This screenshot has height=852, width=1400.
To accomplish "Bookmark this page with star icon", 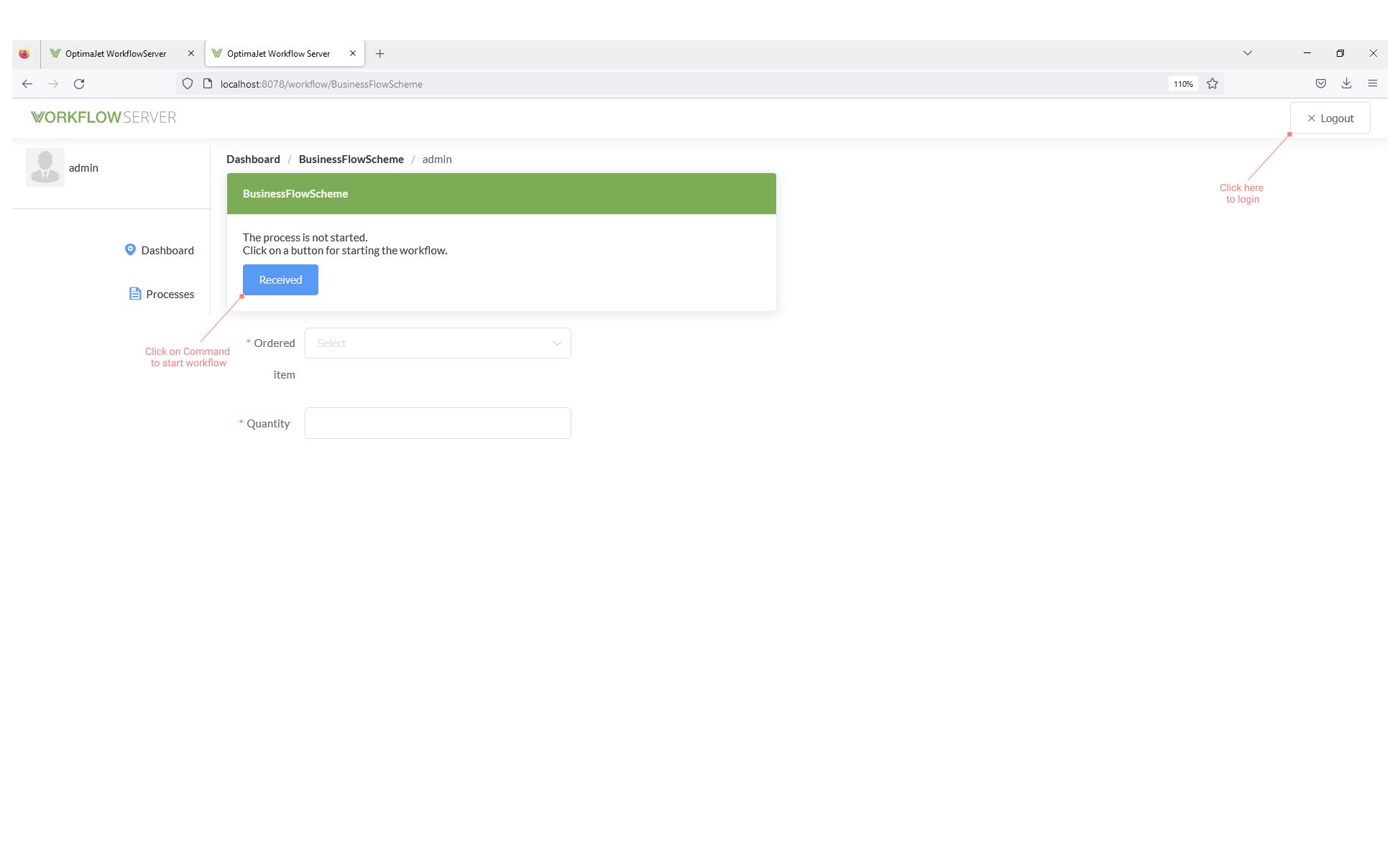I will pos(1212,84).
